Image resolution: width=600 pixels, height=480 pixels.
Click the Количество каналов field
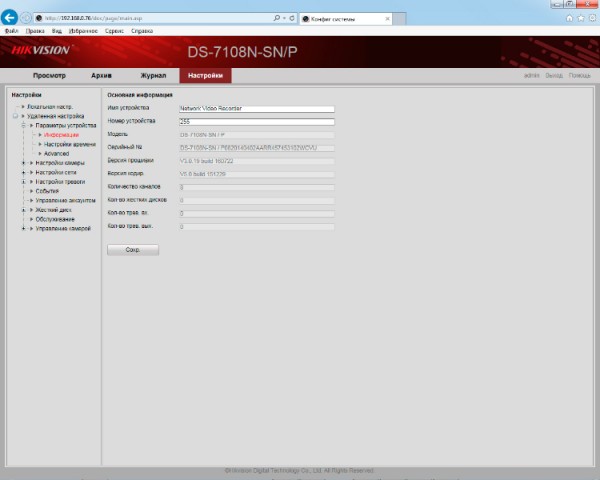[257, 187]
